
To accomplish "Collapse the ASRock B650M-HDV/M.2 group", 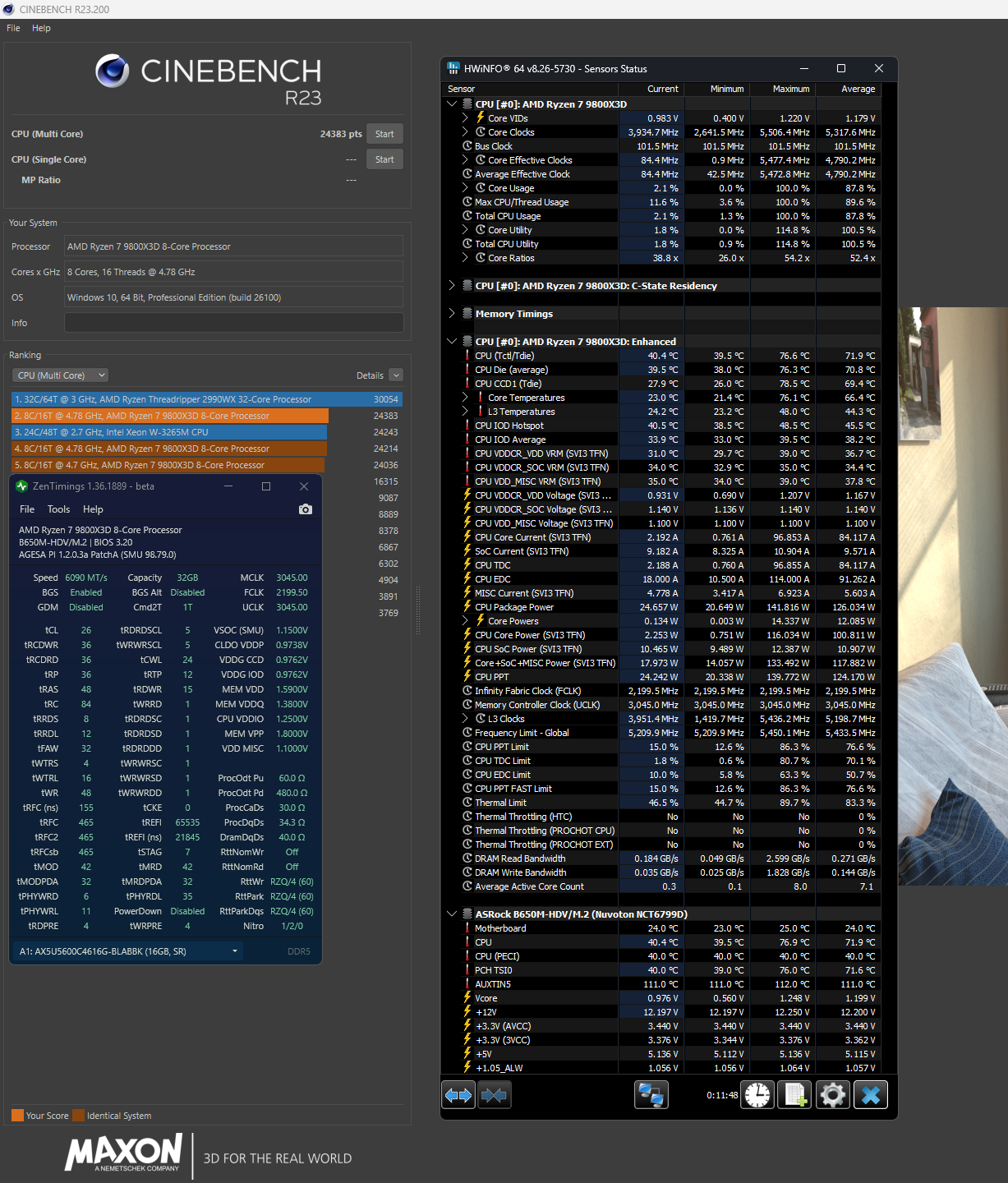I will point(452,914).
